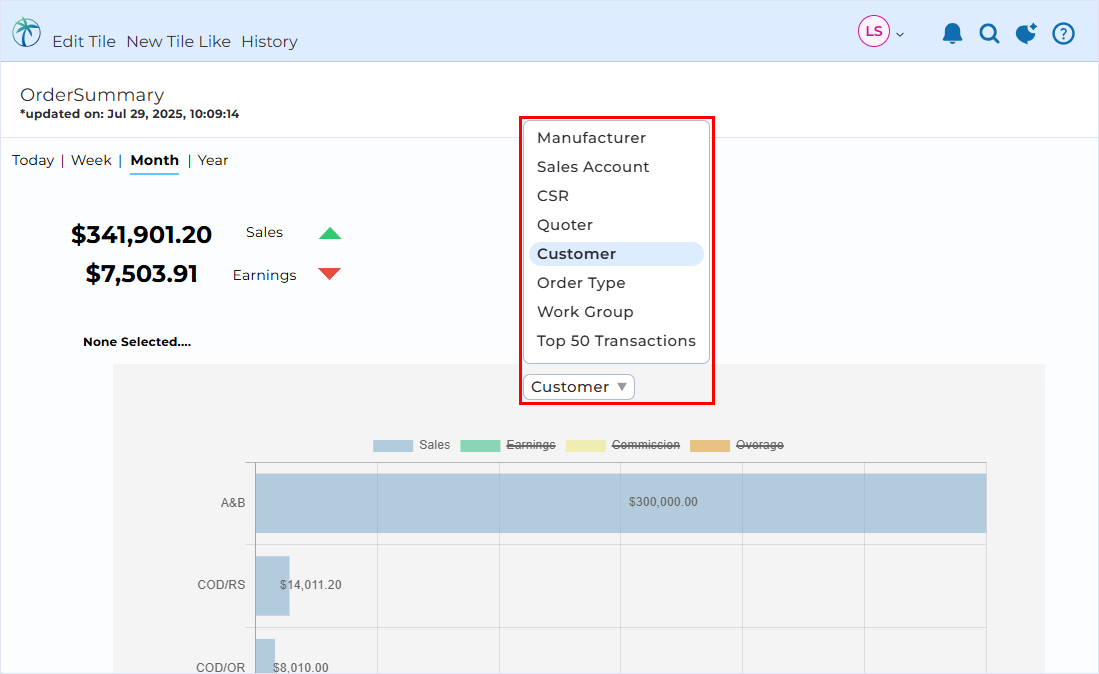Click the updated on timestamp text
This screenshot has height=674, width=1099.
pos(130,114)
